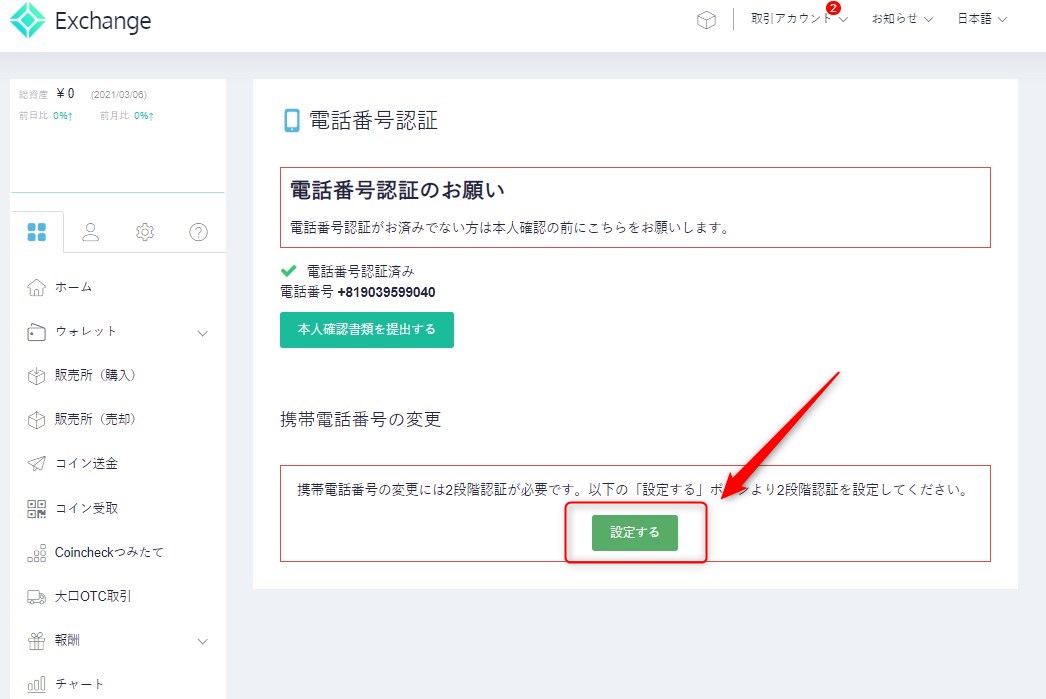Screen dimensions: 1046x699
Task: Open the settings gear tab
Action: (x=145, y=232)
